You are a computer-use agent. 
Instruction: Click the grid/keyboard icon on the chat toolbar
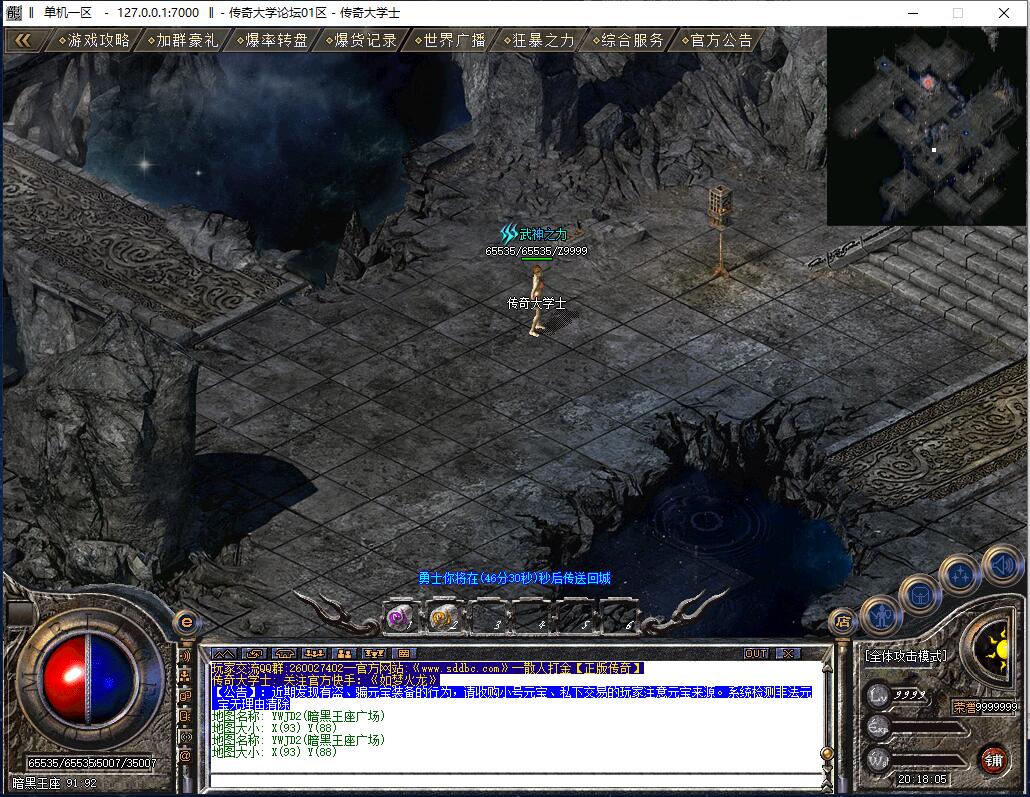403,654
